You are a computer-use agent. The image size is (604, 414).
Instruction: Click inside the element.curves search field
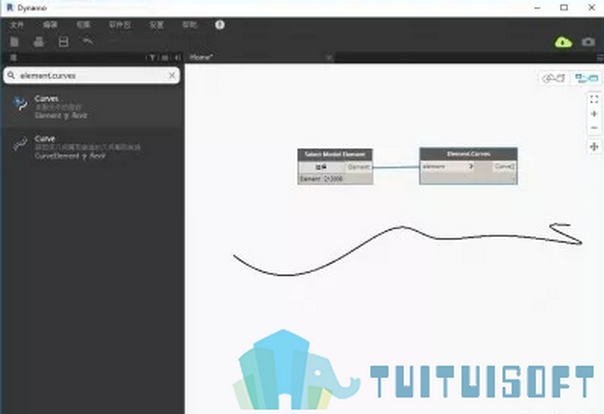[92, 75]
